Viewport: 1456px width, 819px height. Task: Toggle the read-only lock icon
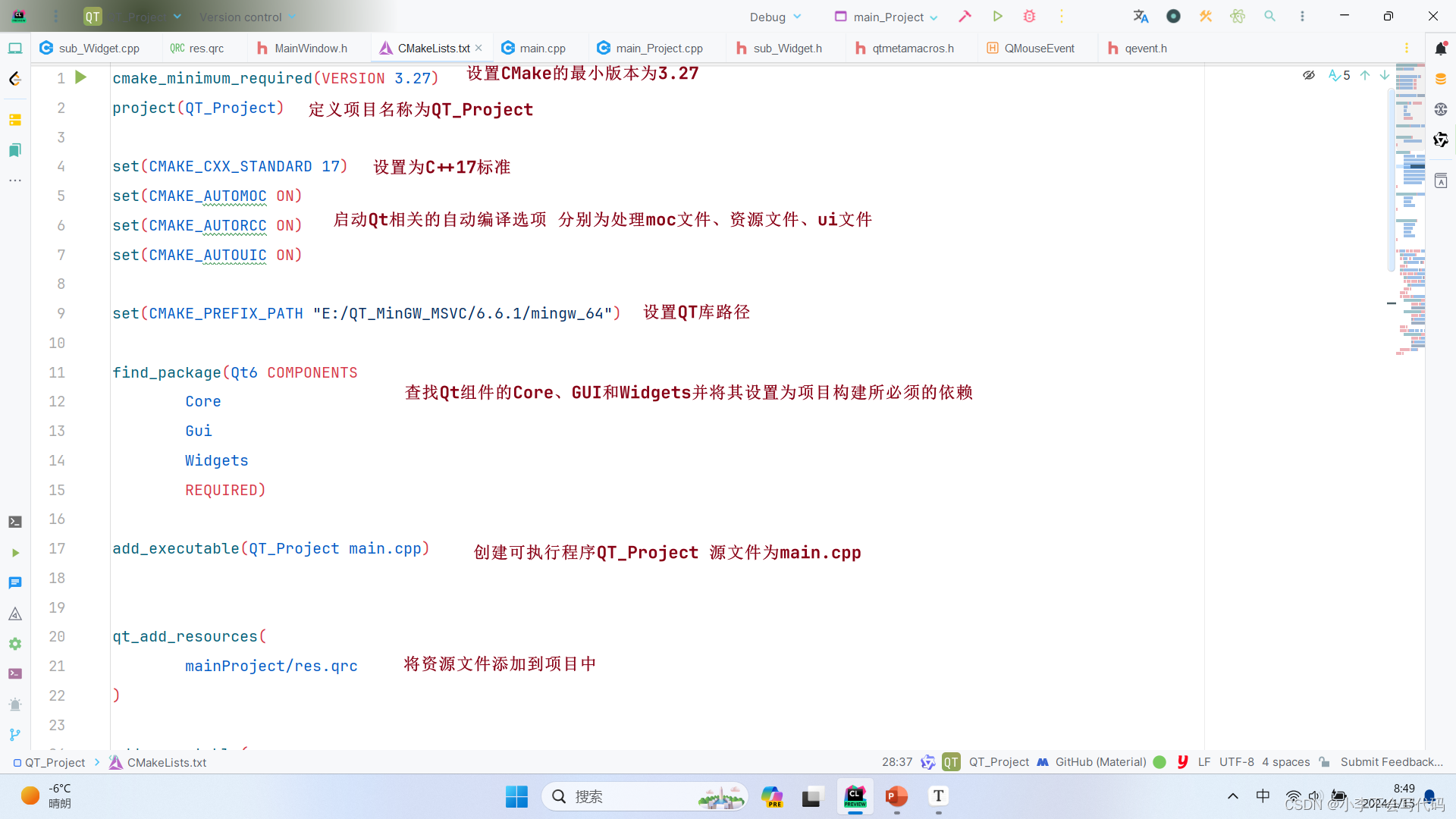(1325, 762)
